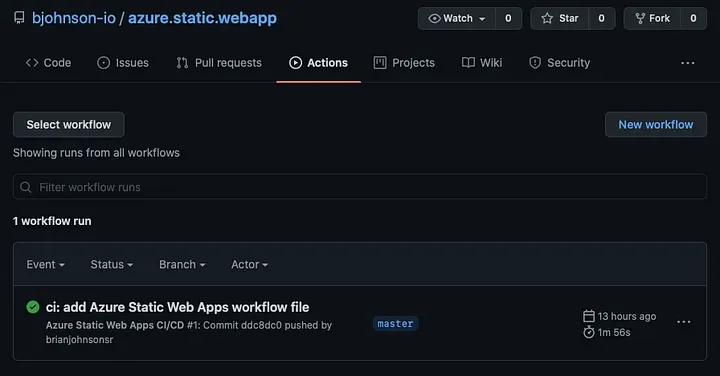Click the search magnifier icon
The width and height of the screenshot is (720, 376).
26,187
